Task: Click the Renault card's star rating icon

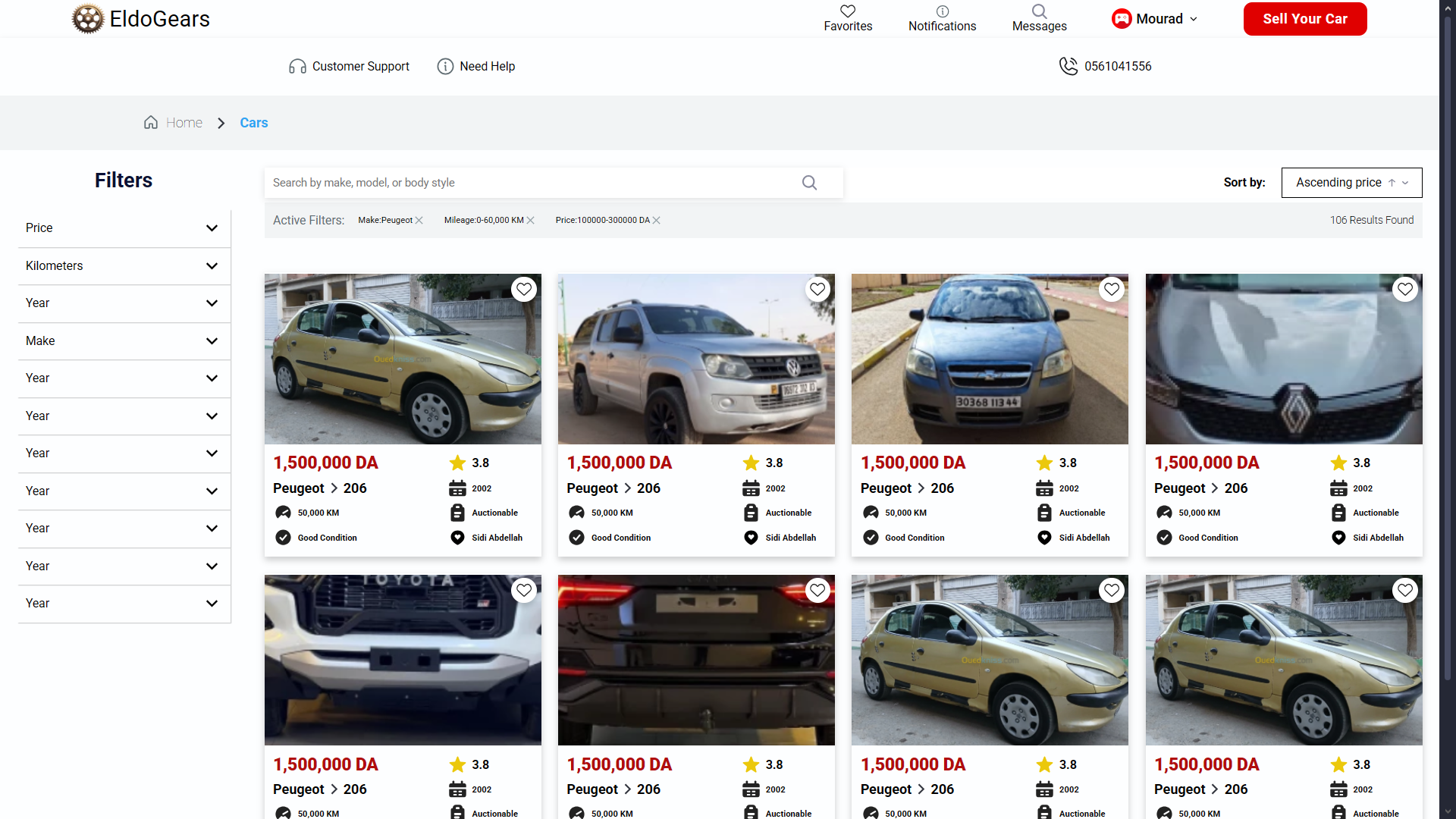Action: (x=1338, y=463)
